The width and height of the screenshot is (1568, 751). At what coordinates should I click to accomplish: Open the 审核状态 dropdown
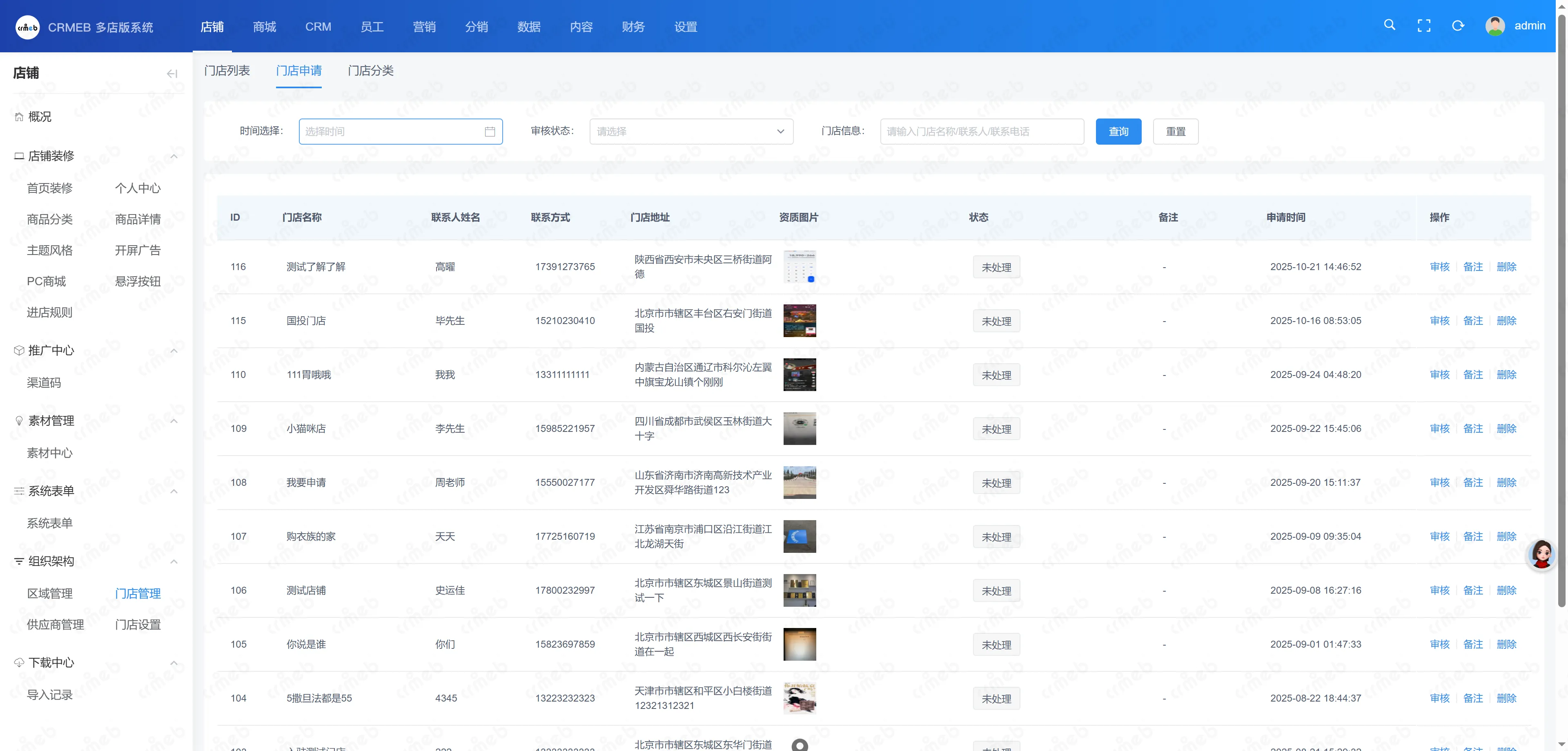click(x=691, y=132)
